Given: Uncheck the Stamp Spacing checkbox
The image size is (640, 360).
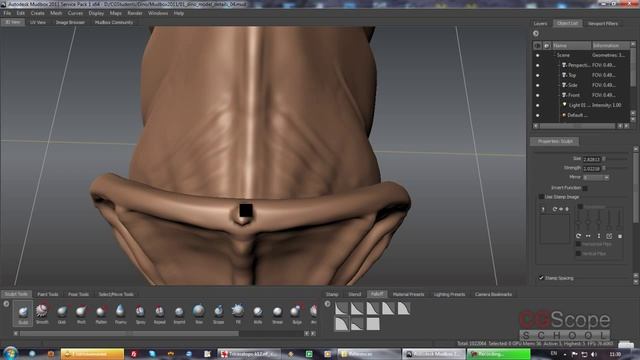Looking at the screenshot, I should click(x=541, y=278).
